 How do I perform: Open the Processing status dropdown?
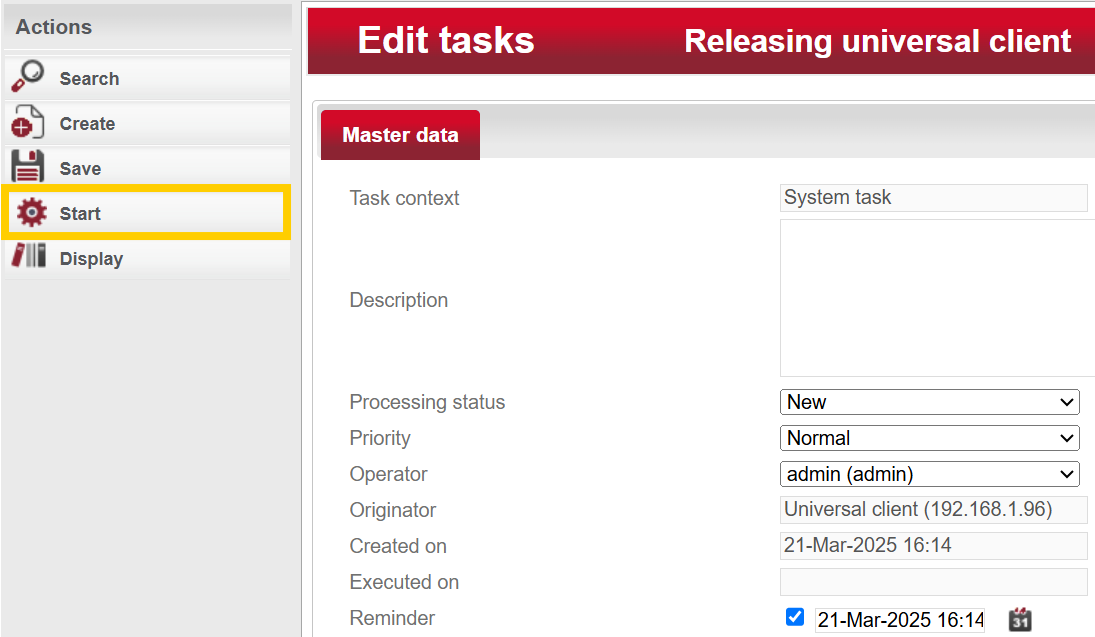point(929,402)
